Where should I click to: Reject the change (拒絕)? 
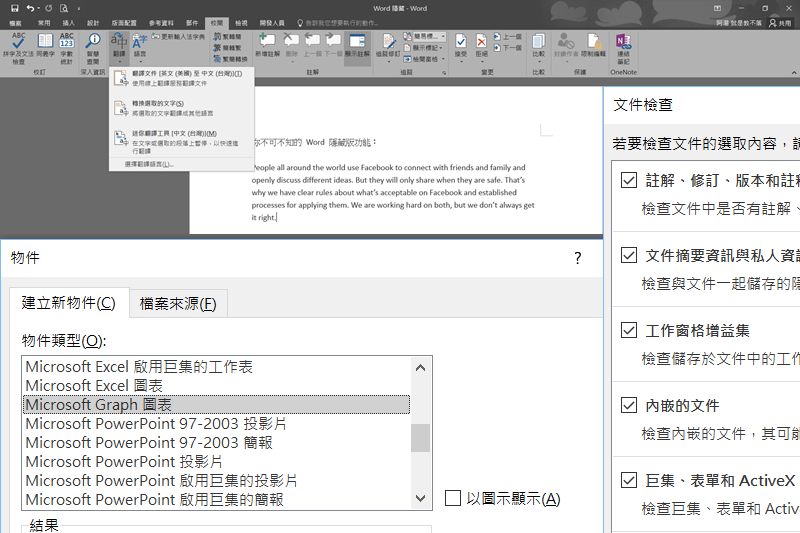[481, 47]
